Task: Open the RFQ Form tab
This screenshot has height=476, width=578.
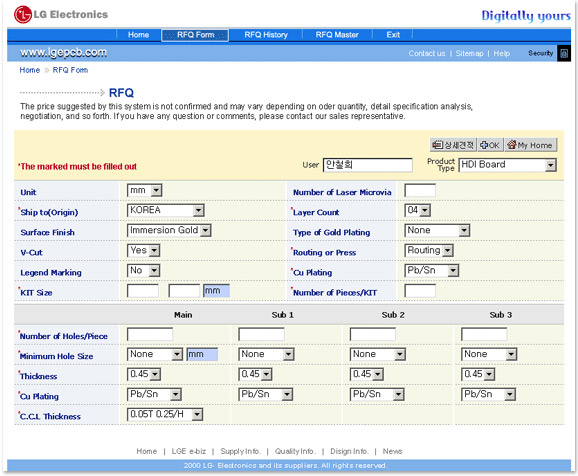Action: click(x=195, y=35)
